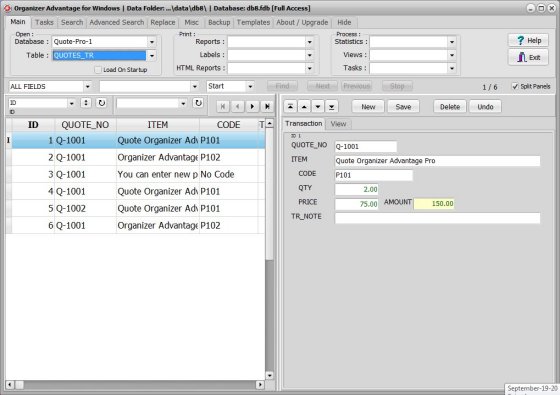560x395 pixels.
Task: Switch to the Search tab
Action: 72,22
